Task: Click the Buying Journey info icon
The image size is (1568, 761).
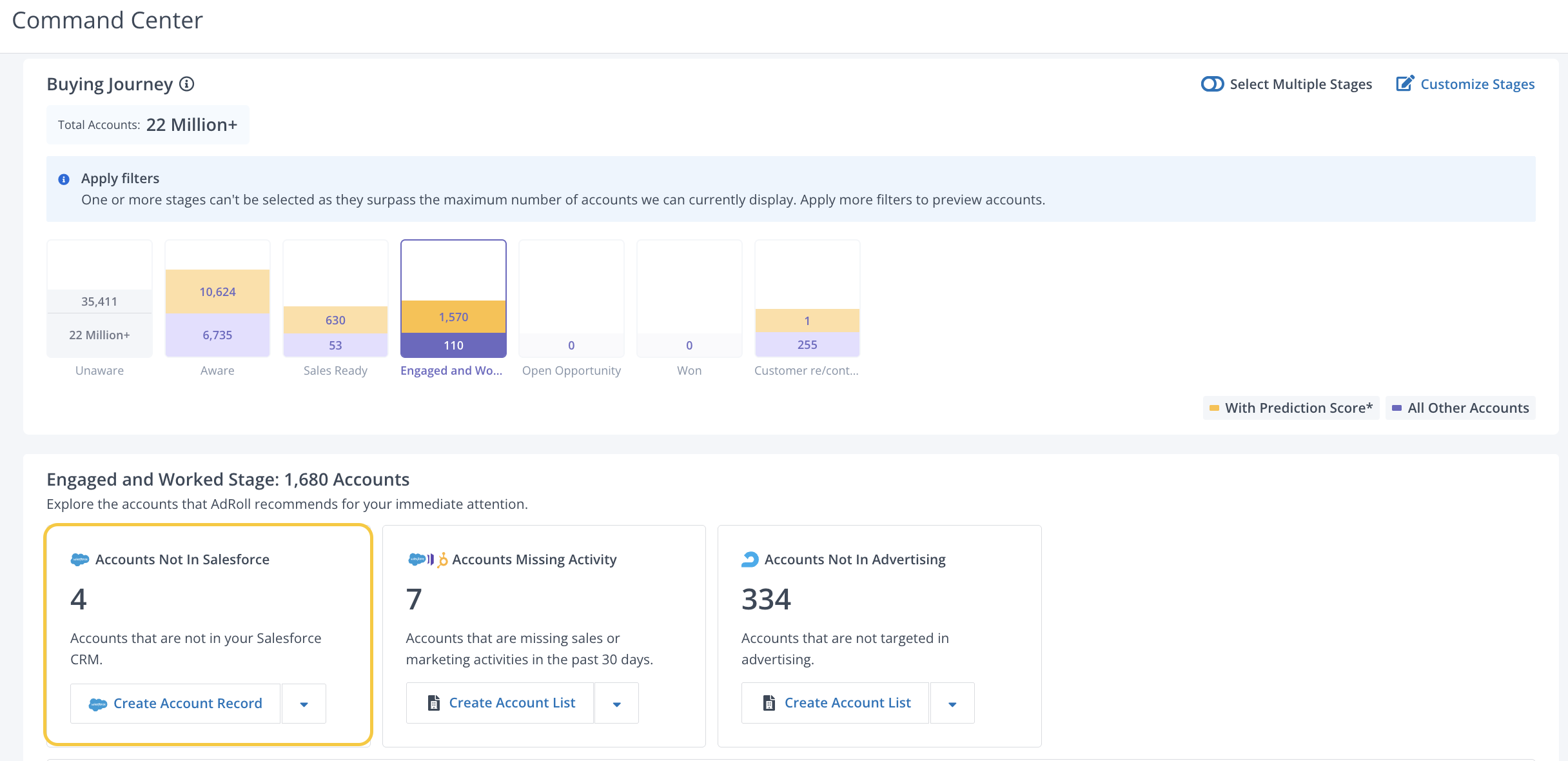Action: tap(186, 84)
